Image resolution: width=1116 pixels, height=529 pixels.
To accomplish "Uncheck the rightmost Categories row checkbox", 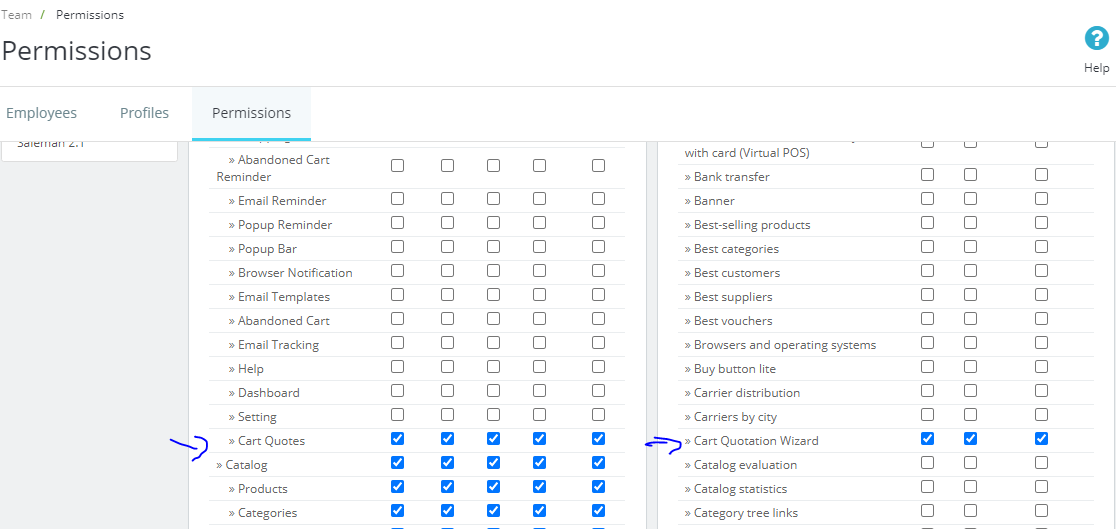I will [598, 511].
